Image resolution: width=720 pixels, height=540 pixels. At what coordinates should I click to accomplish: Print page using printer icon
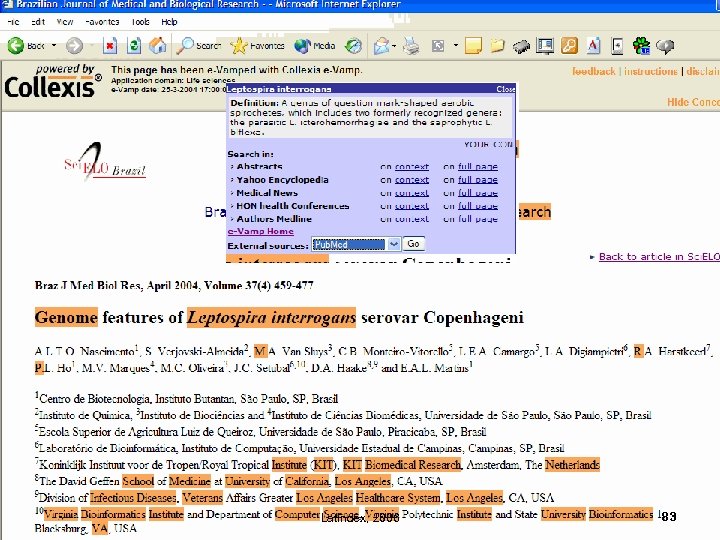point(411,46)
